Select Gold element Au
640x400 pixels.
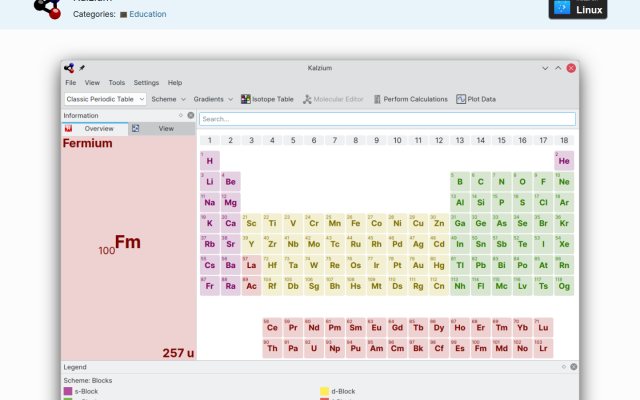pyautogui.click(x=418, y=265)
